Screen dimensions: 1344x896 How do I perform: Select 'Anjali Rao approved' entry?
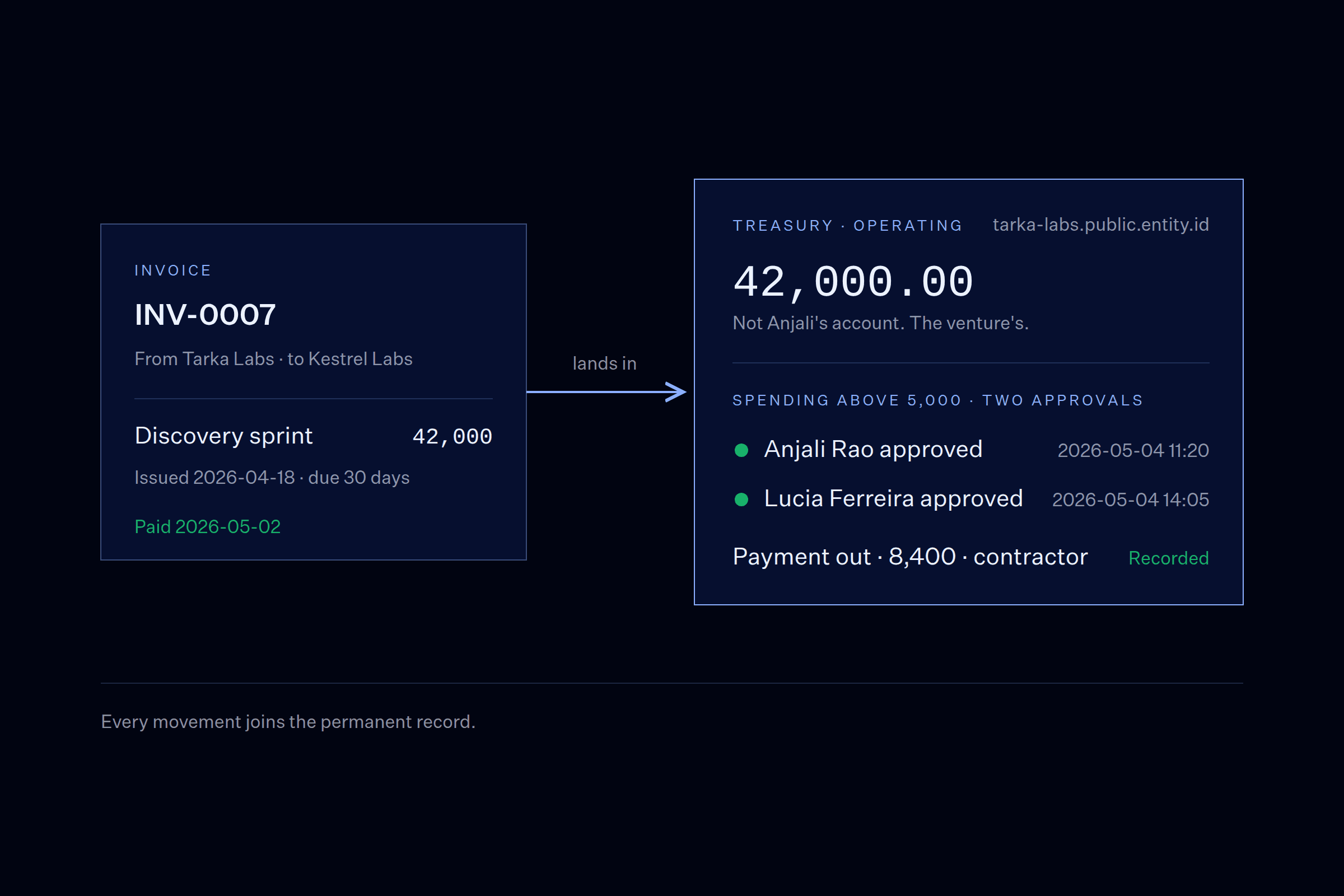873,450
